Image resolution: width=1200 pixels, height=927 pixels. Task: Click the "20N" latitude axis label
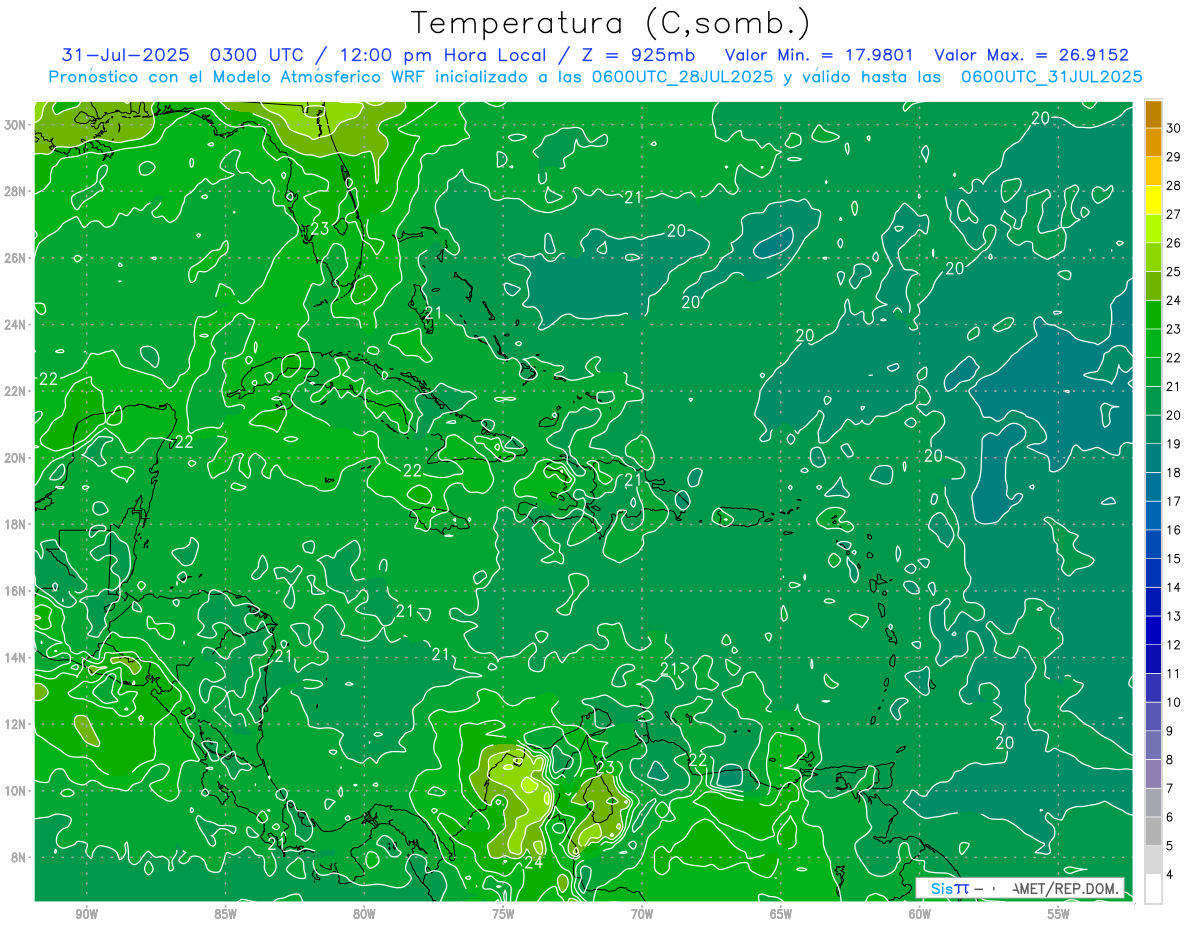pyautogui.click(x=15, y=458)
